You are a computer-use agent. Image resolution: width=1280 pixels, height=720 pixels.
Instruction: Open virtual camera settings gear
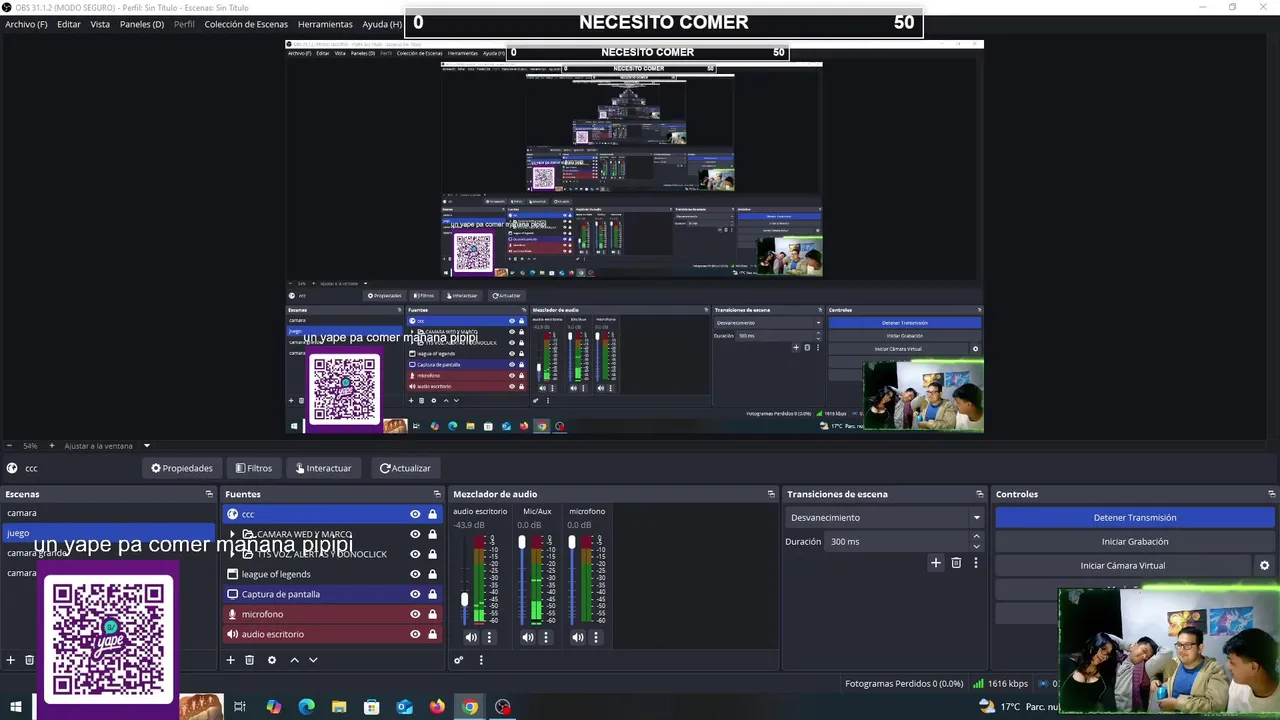tap(1264, 565)
